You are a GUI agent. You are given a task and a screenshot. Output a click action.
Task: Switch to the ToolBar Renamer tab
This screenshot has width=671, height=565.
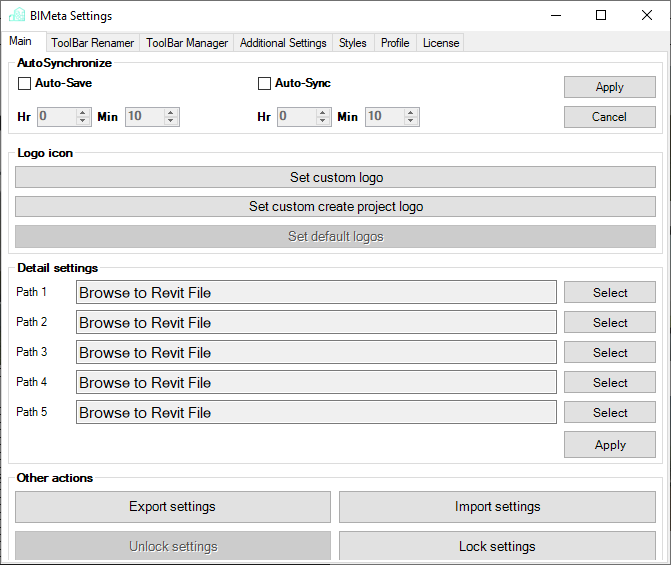tap(92, 43)
